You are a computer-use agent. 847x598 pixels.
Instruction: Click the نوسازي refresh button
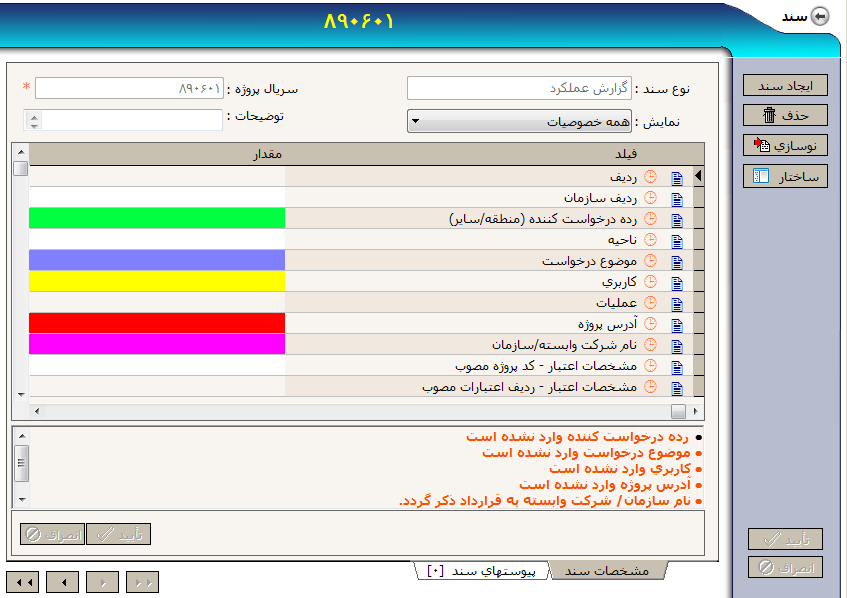tap(785, 145)
